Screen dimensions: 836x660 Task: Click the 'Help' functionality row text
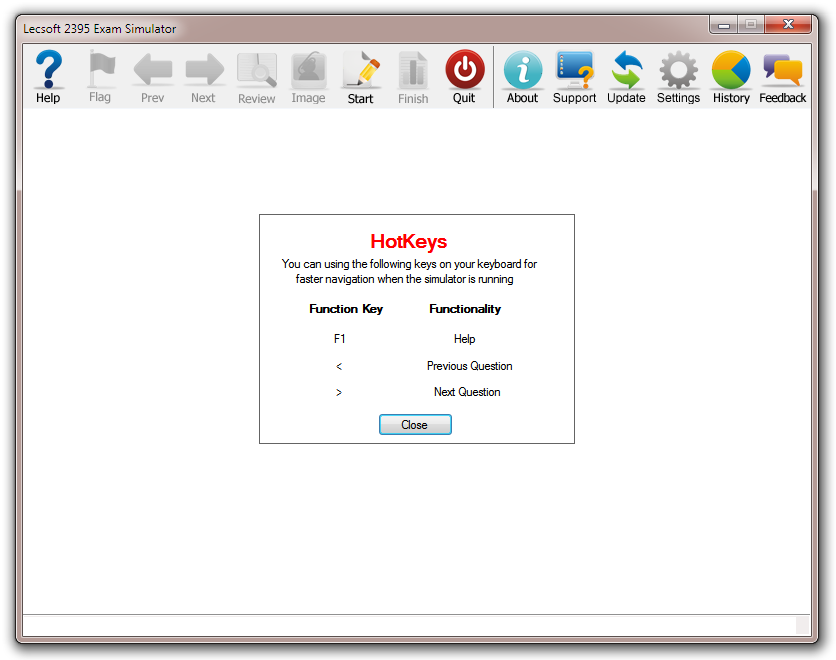[464, 339]
